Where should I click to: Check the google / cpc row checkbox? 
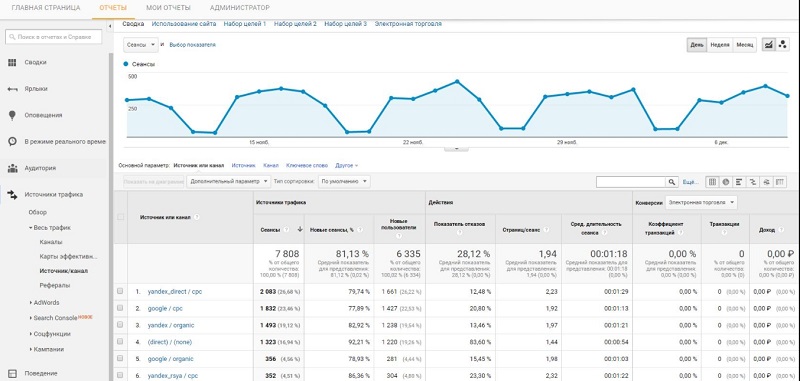(120, 308)
